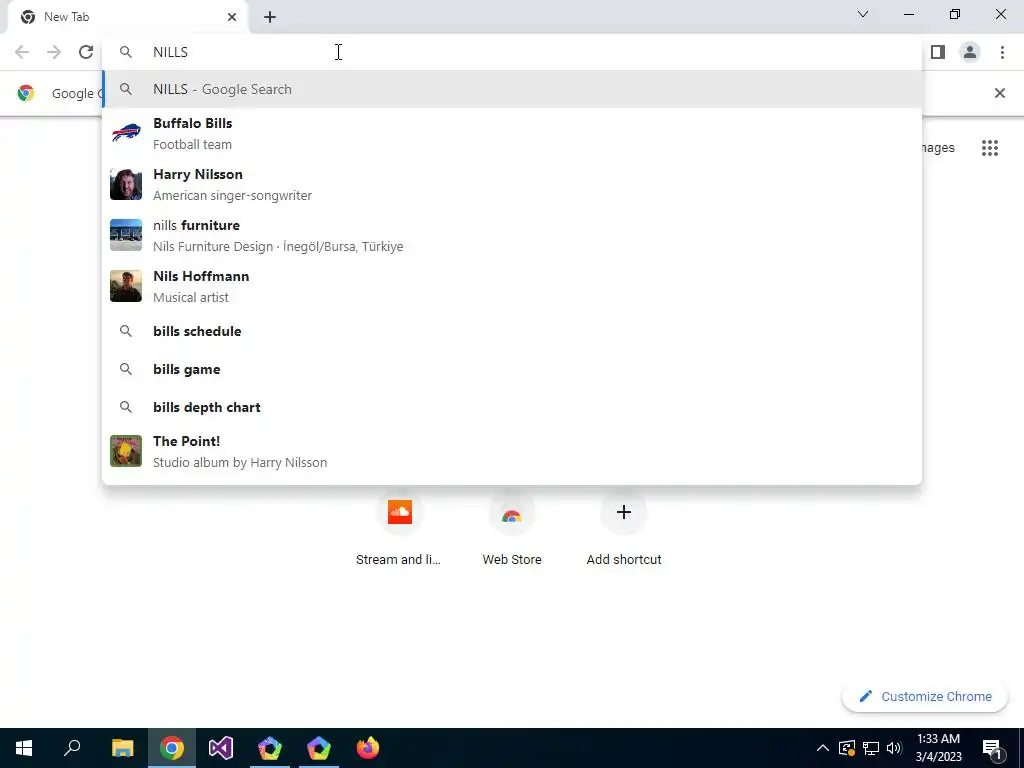Screen dimensions: 1024x768
Task: Open the clock showing 1:33 AM
Action: [x=938, y=748]
